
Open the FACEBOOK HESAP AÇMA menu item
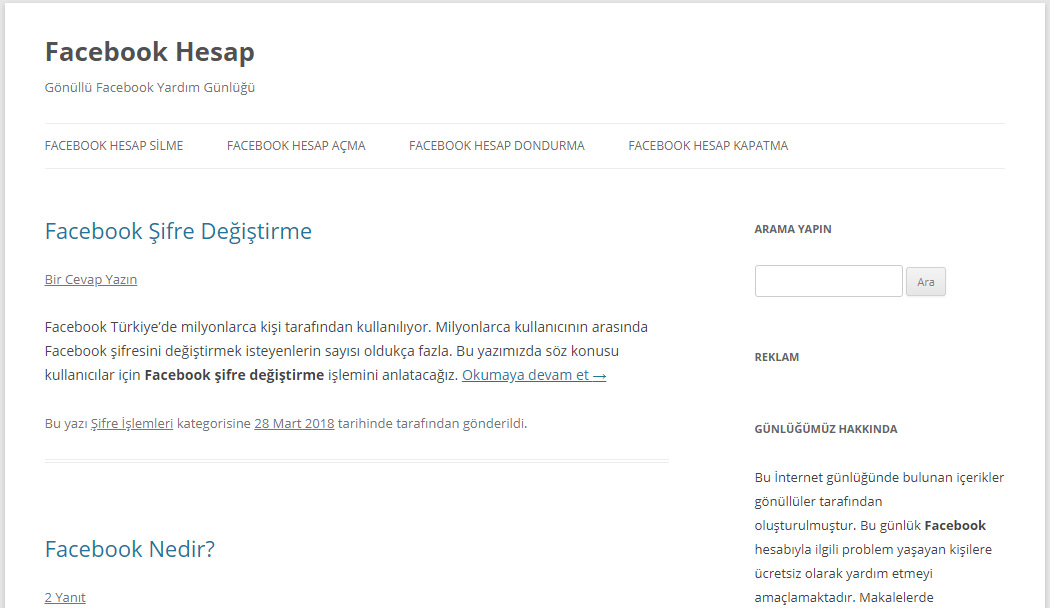pos(296,145)
